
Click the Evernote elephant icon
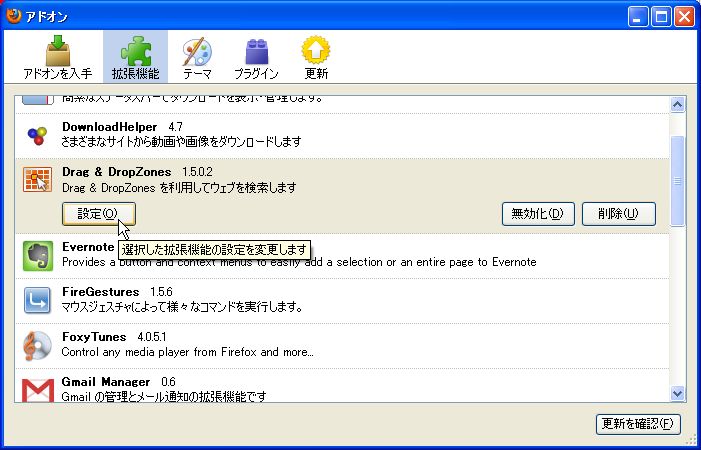point(38,256)
